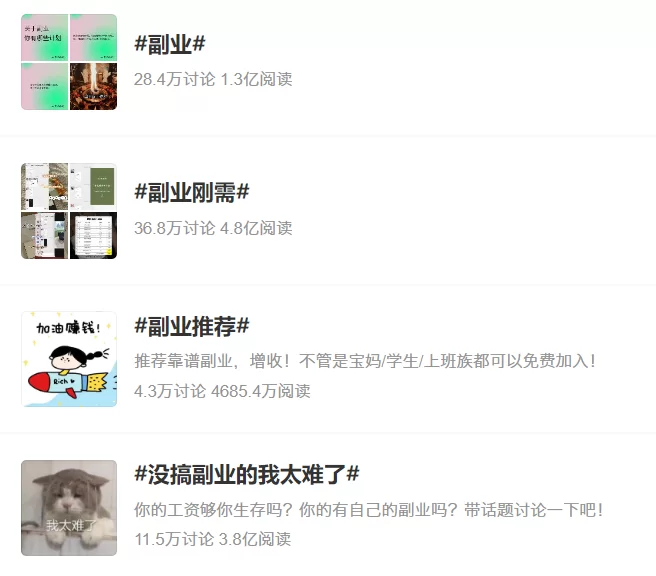Click the bottom-left photo tile in #副业刚需# collage
This screenshot has height=576, width=656.
[44, 236]
